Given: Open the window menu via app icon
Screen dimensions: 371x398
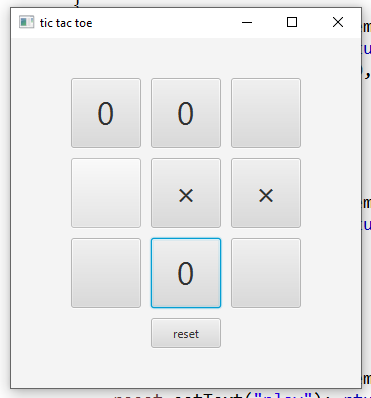Looking at the screenshot, I should coord(26,22).
